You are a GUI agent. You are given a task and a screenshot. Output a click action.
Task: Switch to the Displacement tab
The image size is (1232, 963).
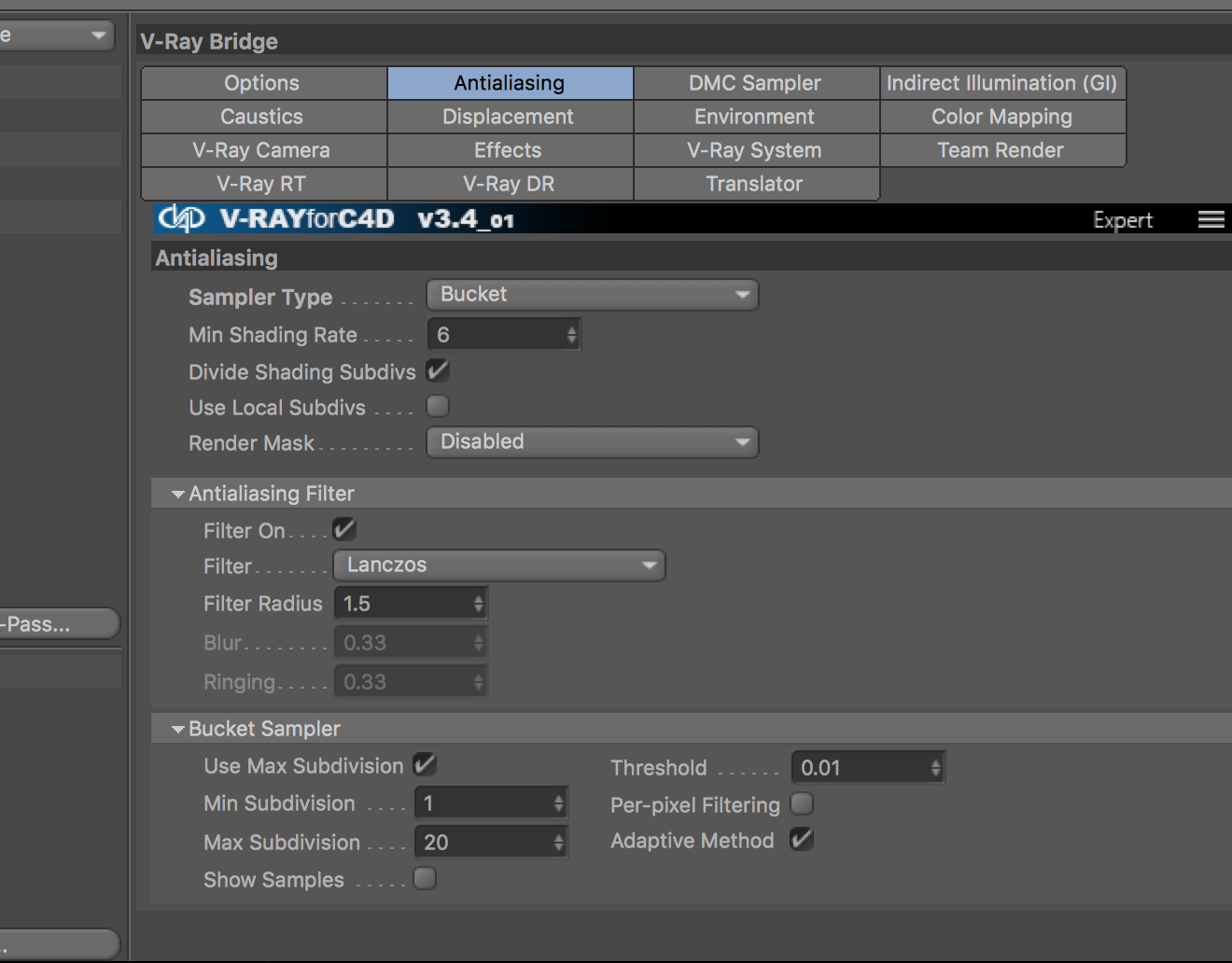[x=510, y=117]
